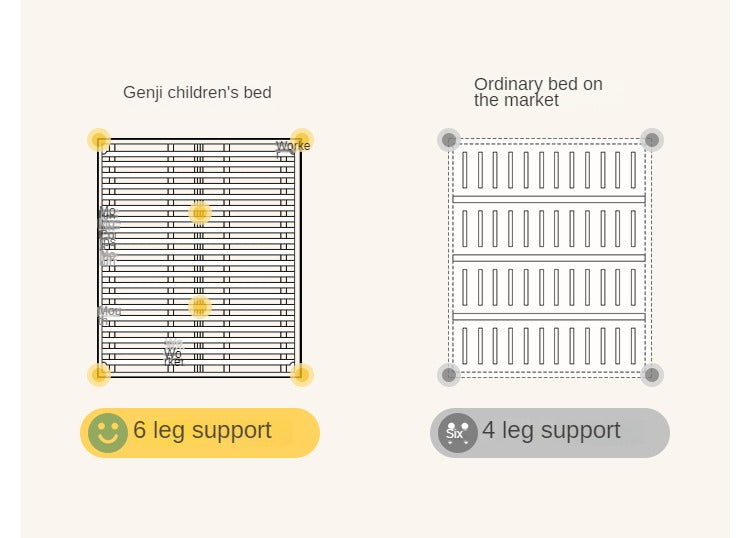Click the ordinary bed frame diagram
This screenshot has width=750, height=538.
tap(550, 258)
